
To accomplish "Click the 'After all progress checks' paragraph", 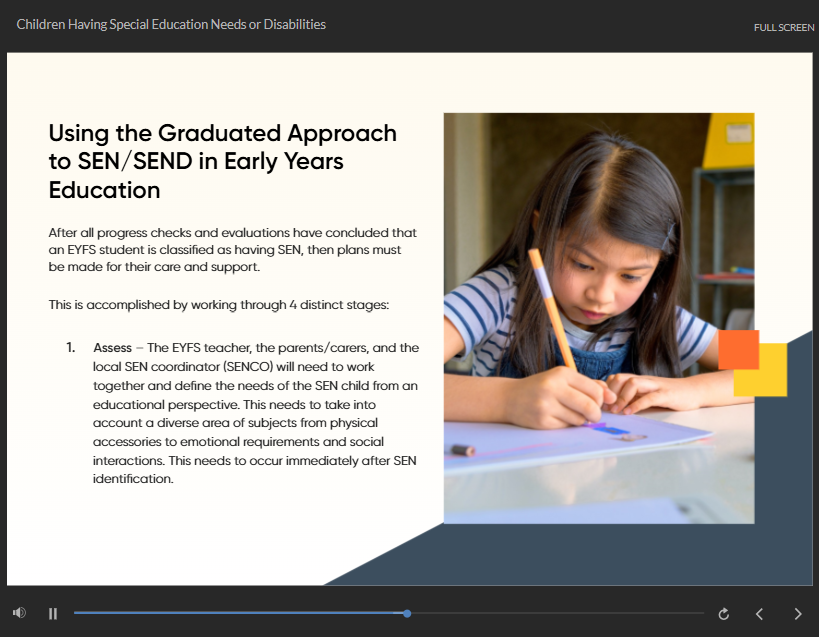I will [x=232, y=249].
